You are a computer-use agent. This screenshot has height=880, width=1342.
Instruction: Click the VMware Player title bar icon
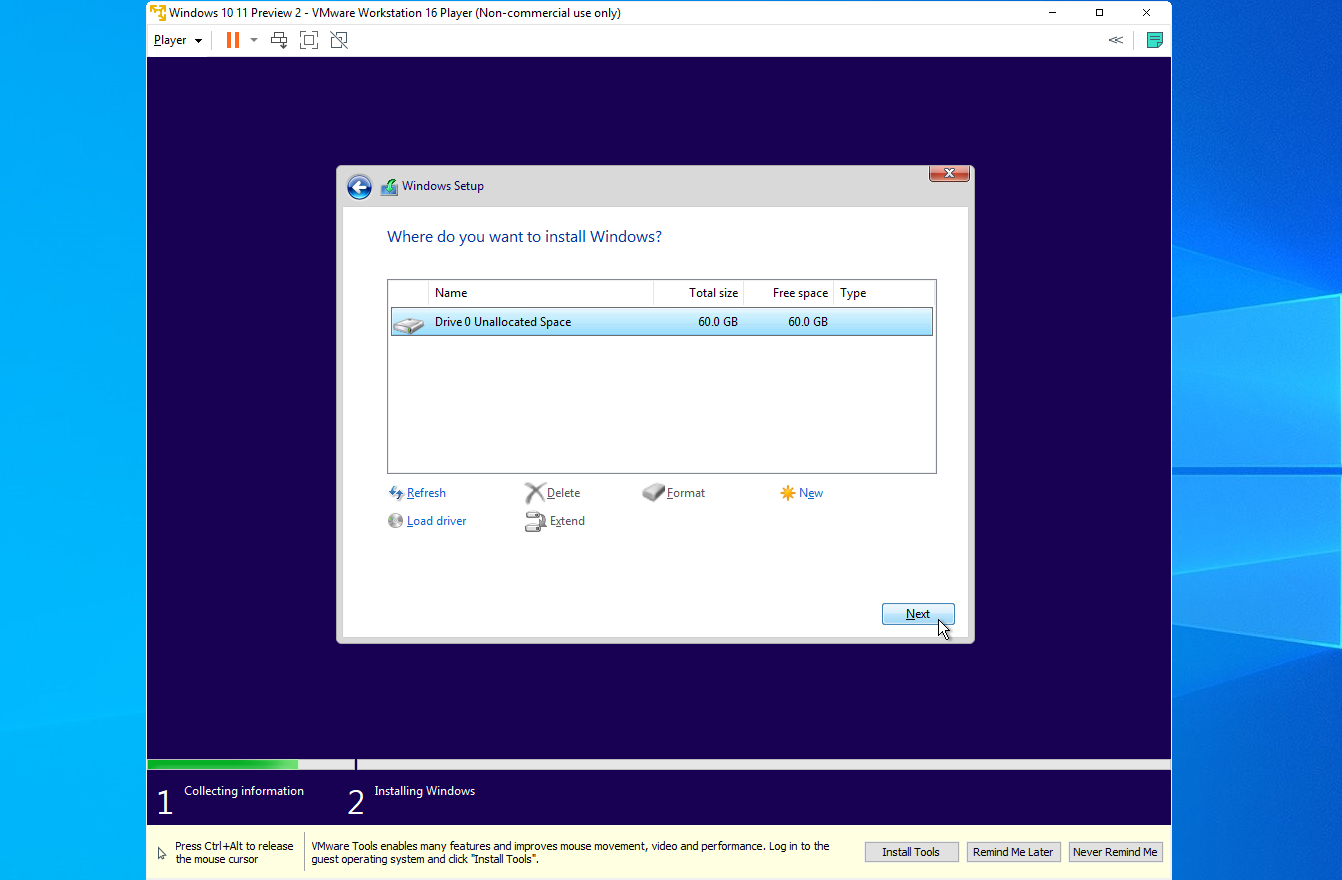(158, 13)
